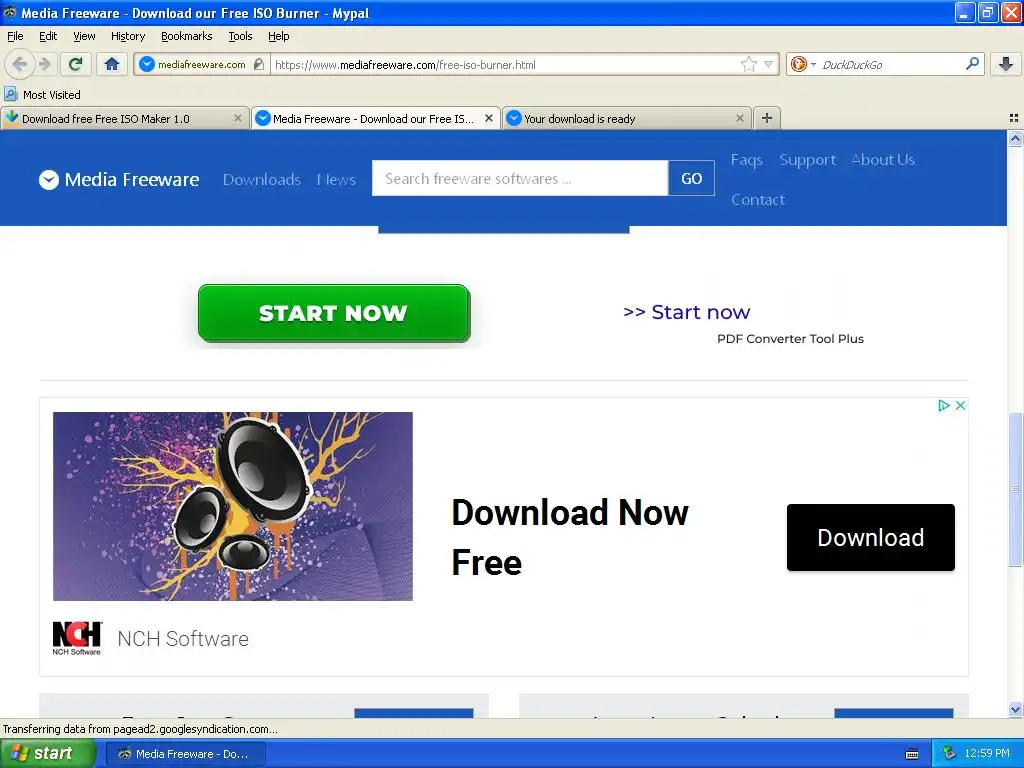
Task: Click the vertical scrollbar thumb
Action: click(1015, 488)
